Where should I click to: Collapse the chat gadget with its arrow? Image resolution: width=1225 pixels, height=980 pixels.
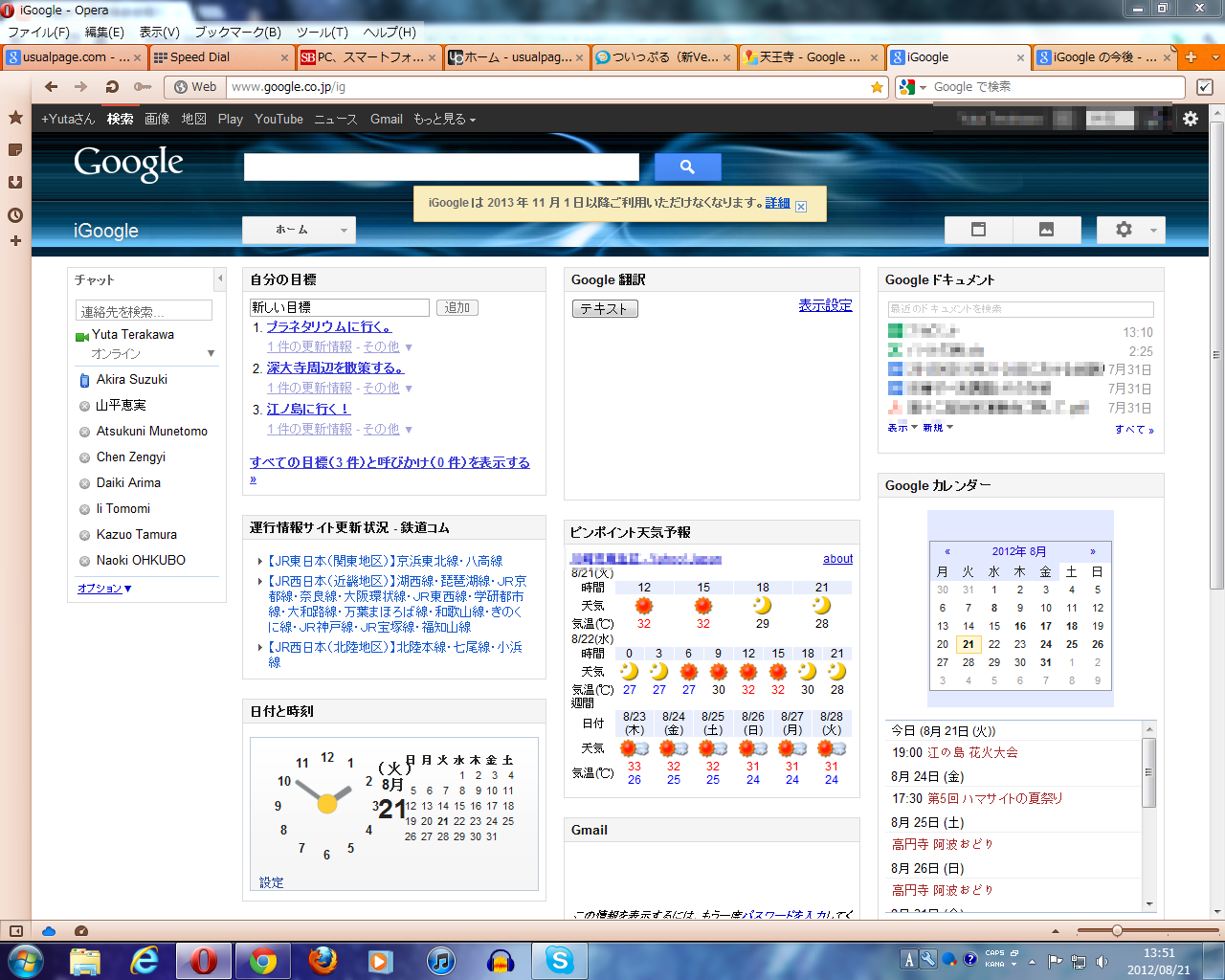point(220,279)
